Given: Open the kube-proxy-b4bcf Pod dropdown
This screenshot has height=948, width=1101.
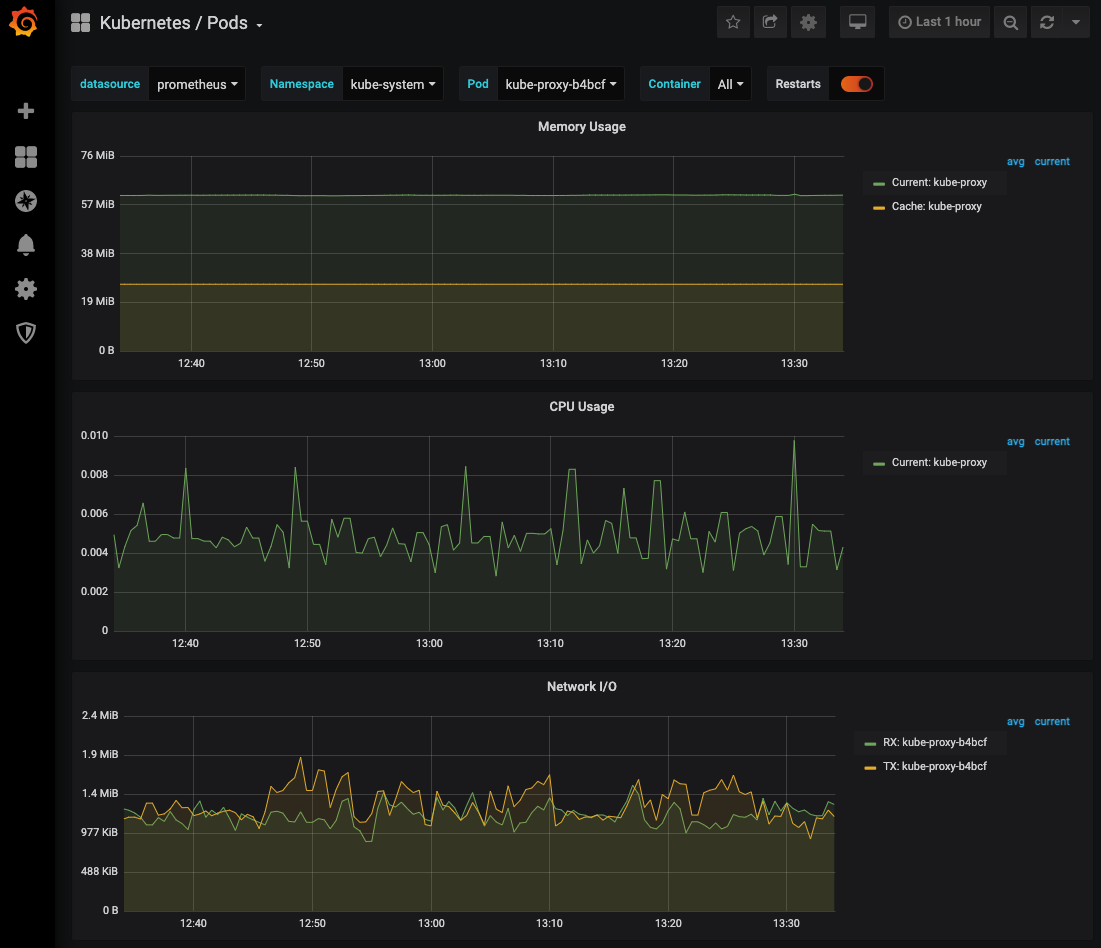Looking at the screenshot, I should point(560,84).
